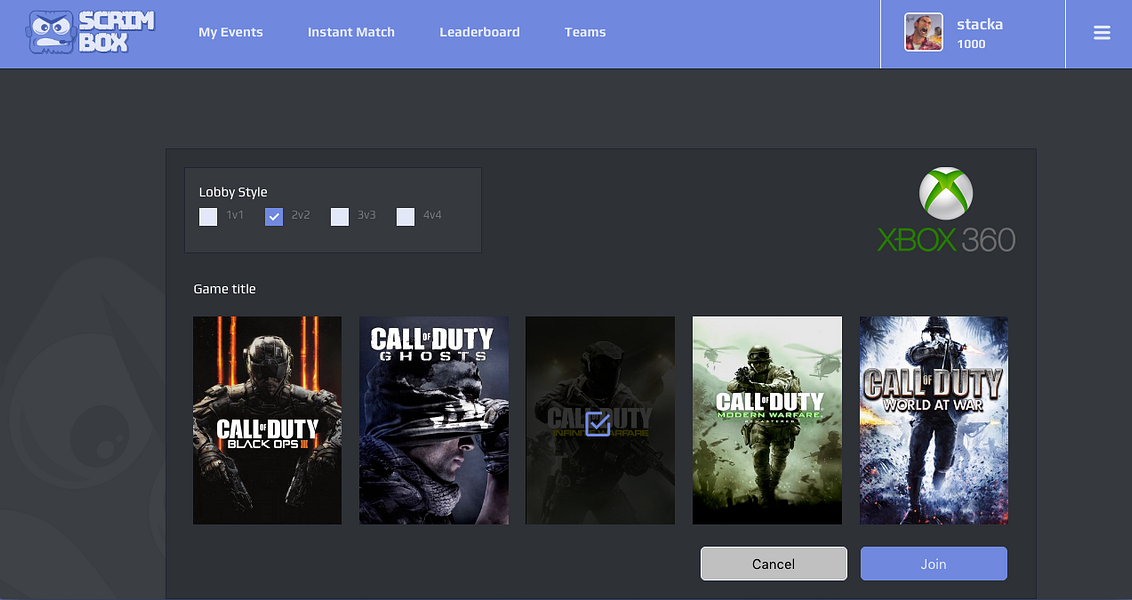The image size is (1132, 600).
Task: Select Modern Warfare Remastered cover art
Action: (x=766, y=420)
